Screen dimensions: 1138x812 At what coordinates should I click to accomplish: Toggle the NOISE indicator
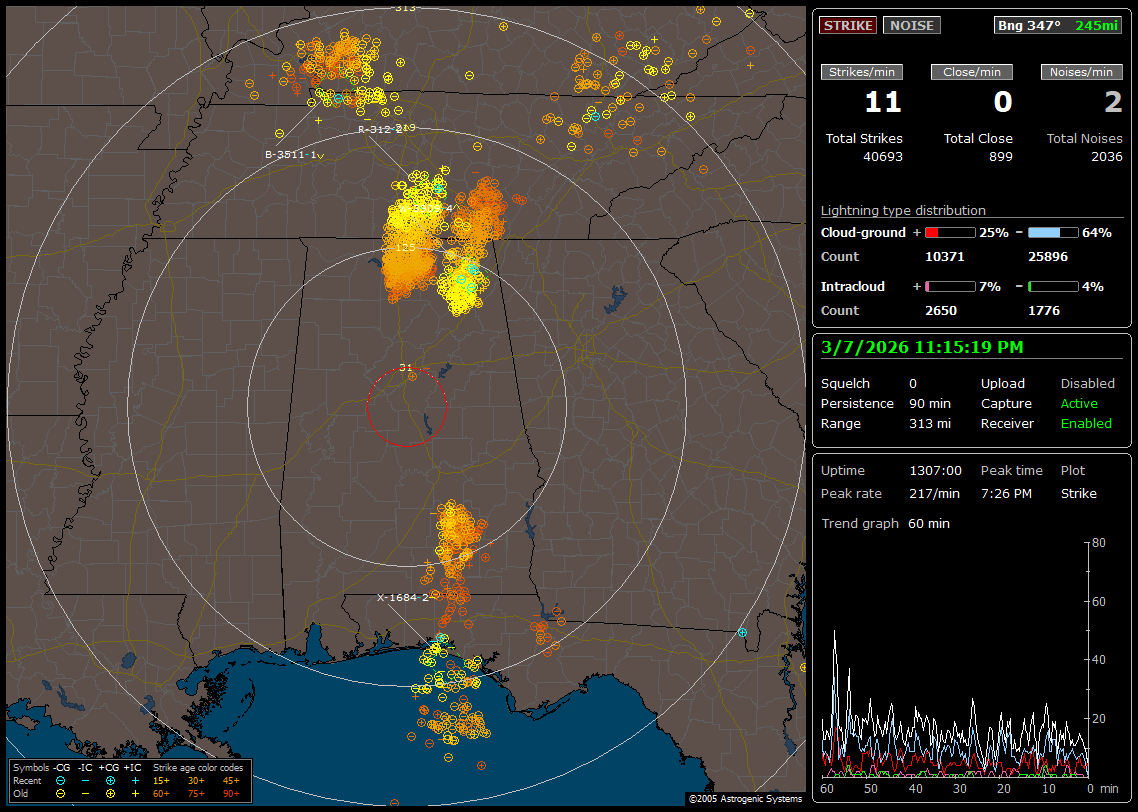[911, 25]
